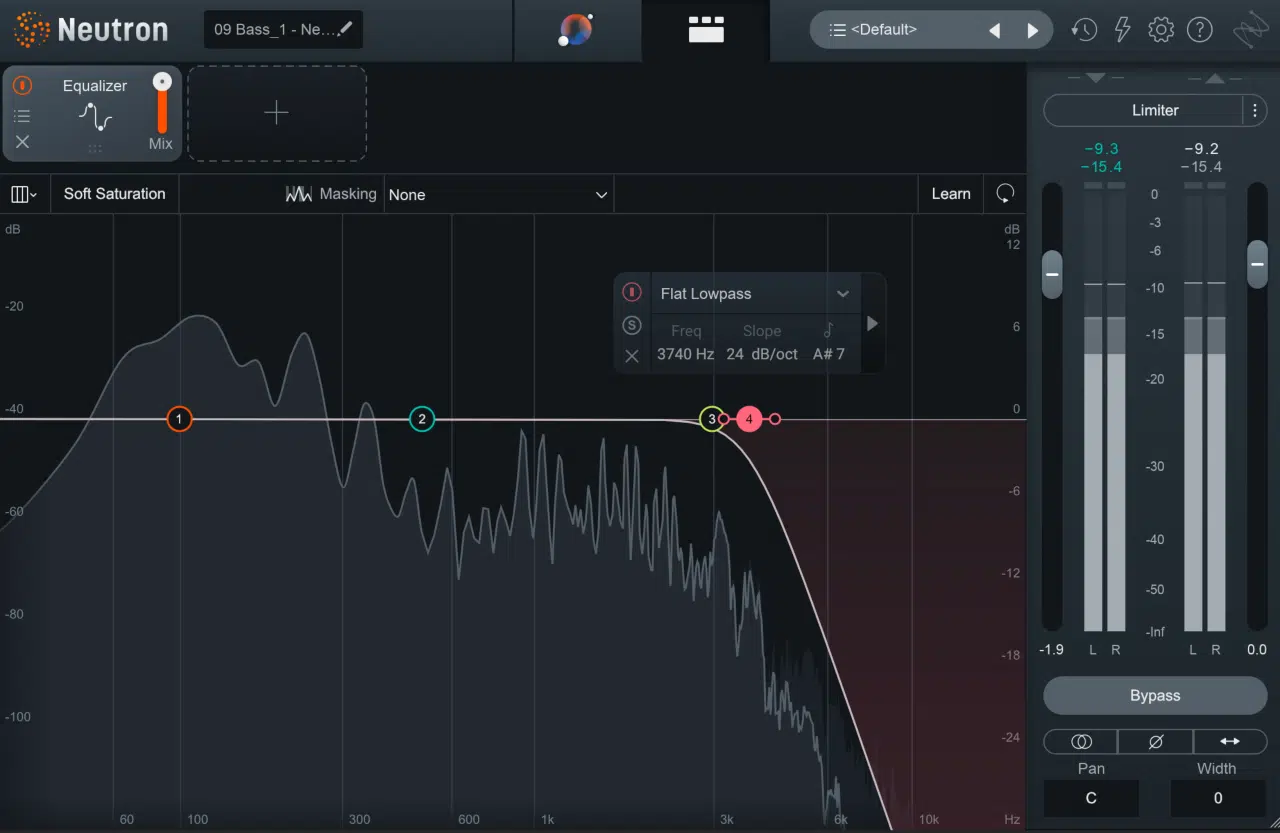This screenshot has height=833, width=1280.
Task: Select EQ node 1
Action: 179,419
